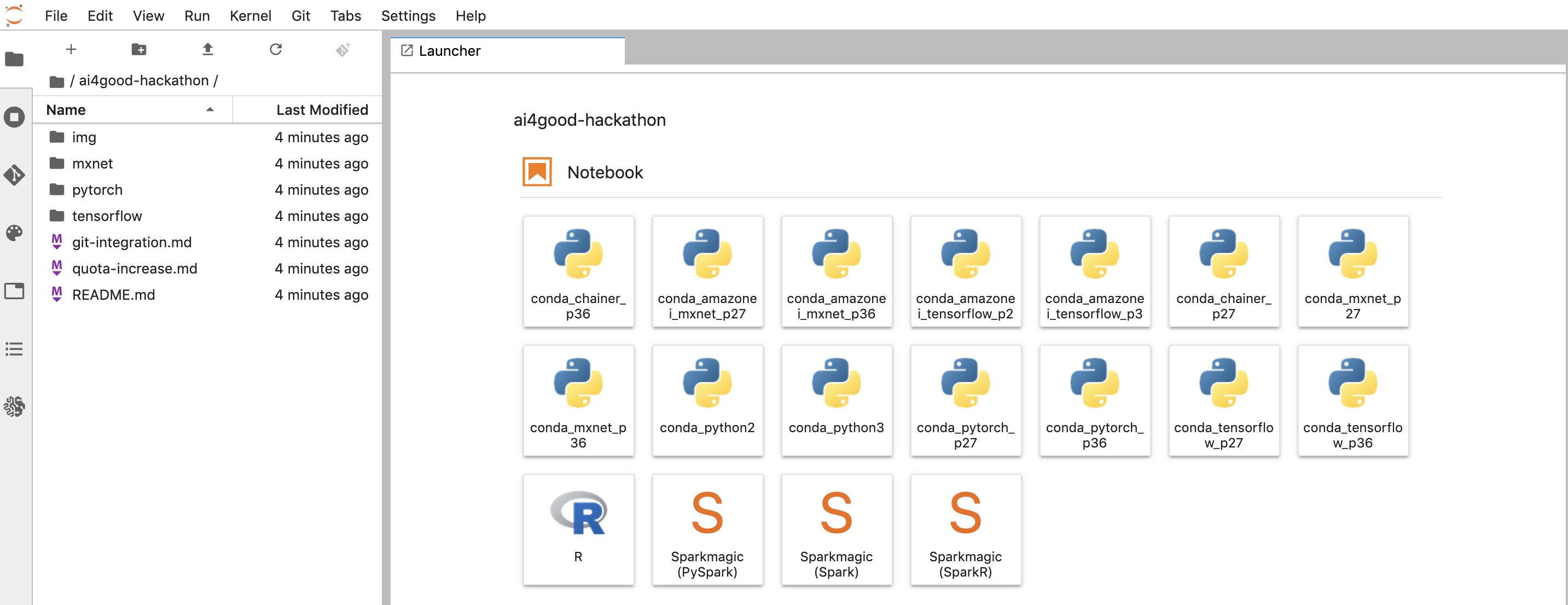Toggle Name column sort order

point(131,110)
